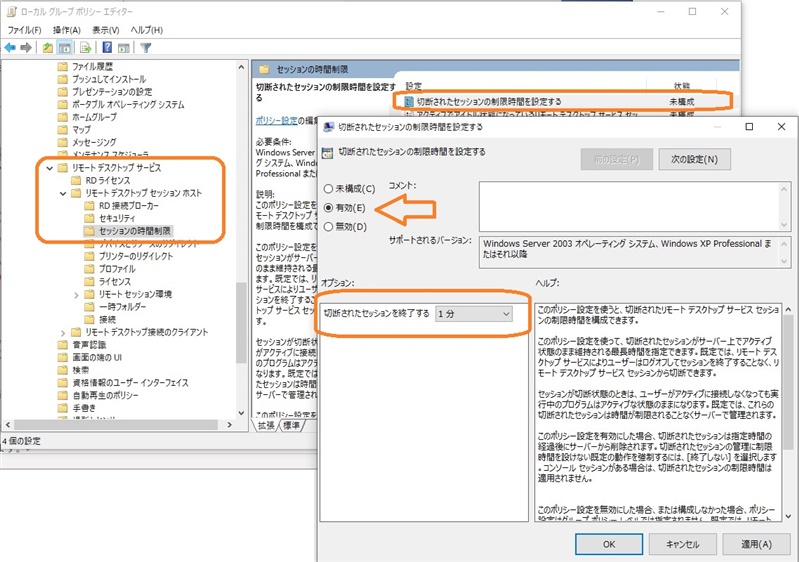Viewport: 799px width, 562px height.
Task: Open the ファイル(F) menu
Action: (24, 30)
